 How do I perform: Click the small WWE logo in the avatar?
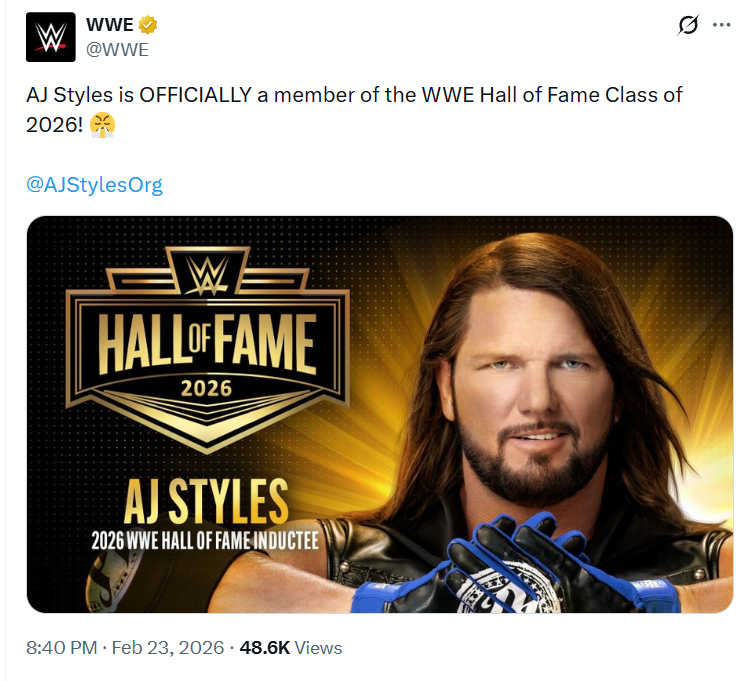(50, 38)
